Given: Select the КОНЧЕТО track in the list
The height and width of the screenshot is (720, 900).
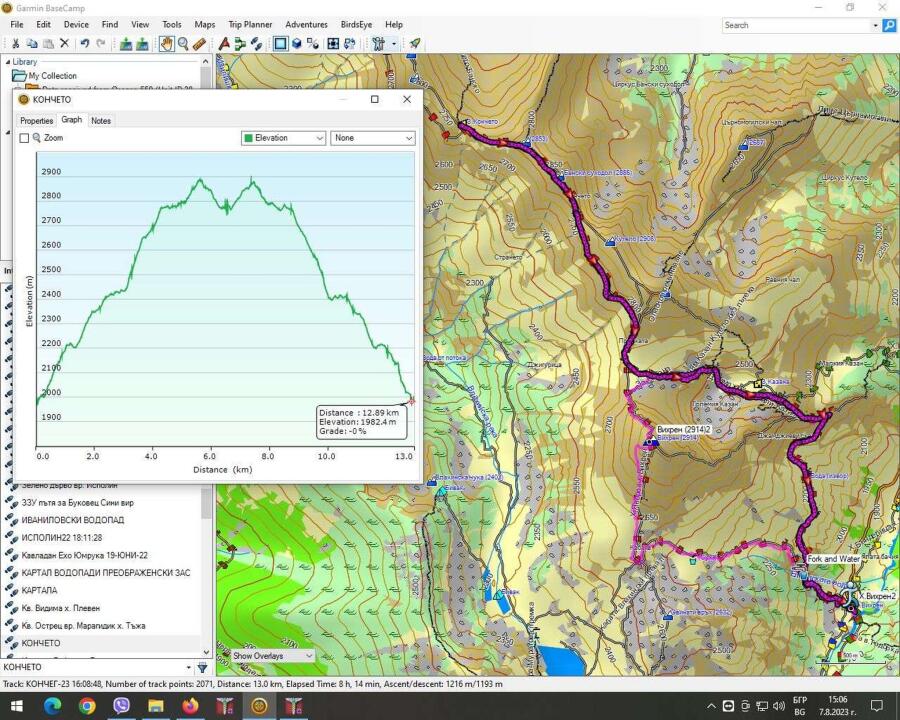Looking at the screenshot, I should [41, 643].
